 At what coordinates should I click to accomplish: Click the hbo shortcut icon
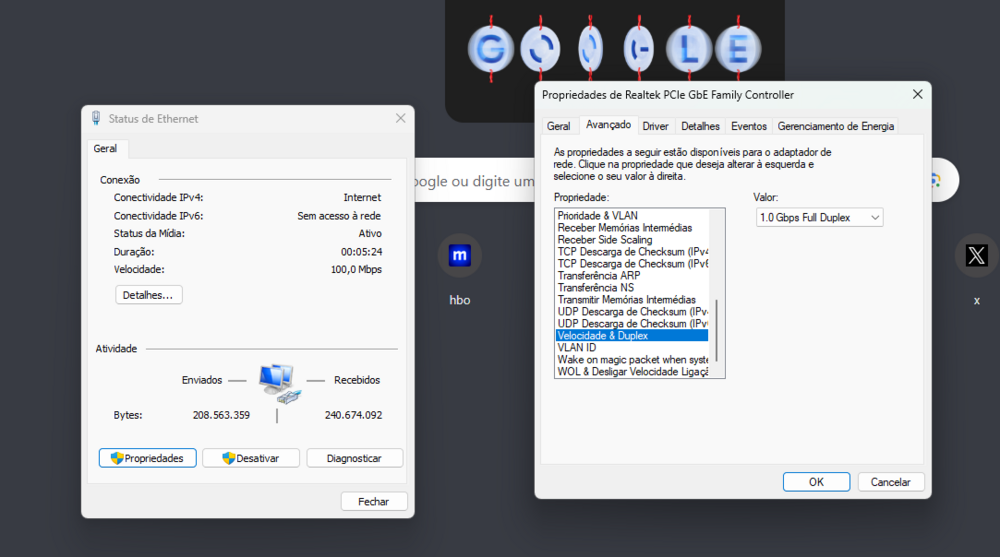pos(460,255)
